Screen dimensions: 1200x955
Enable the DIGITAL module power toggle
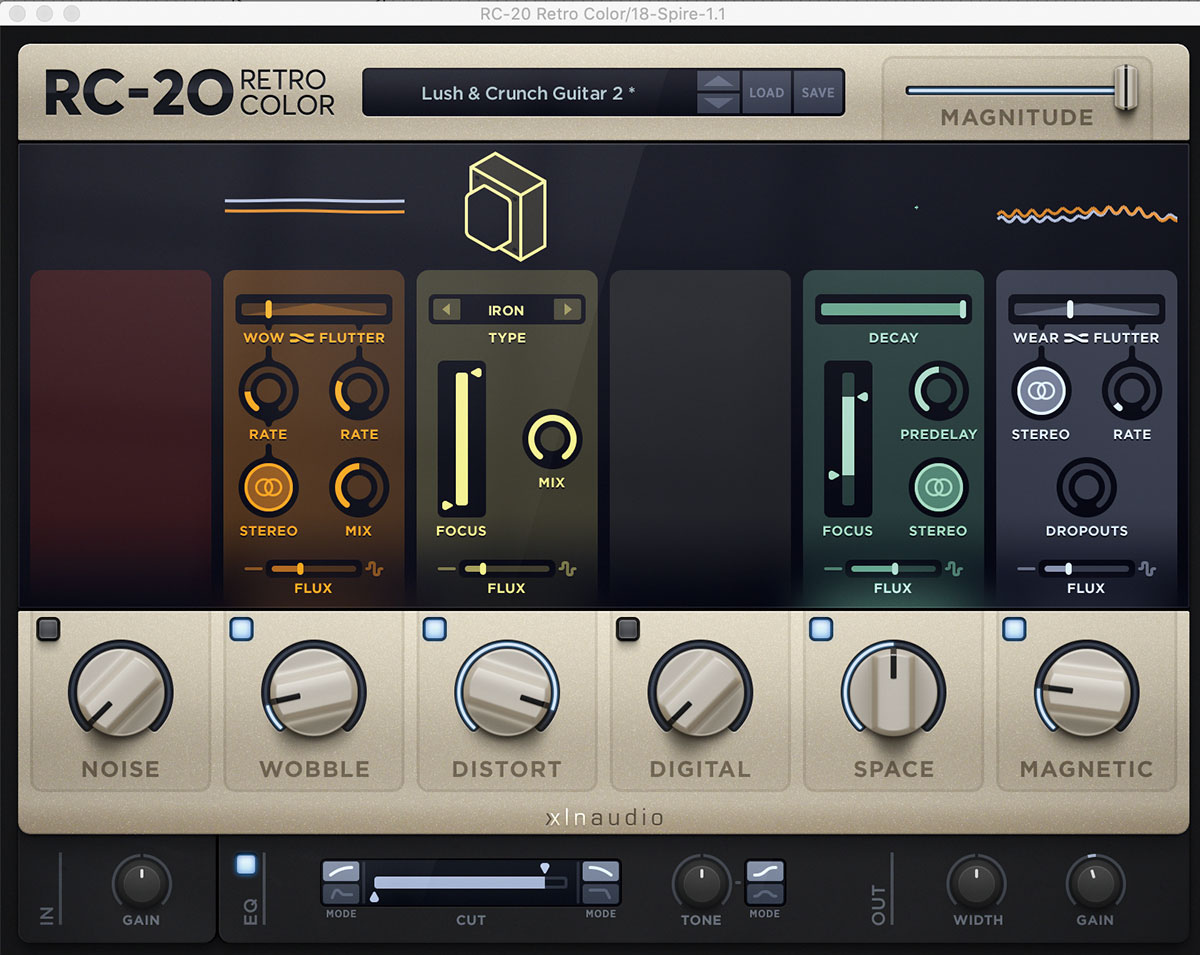click(x=627, y=629)
